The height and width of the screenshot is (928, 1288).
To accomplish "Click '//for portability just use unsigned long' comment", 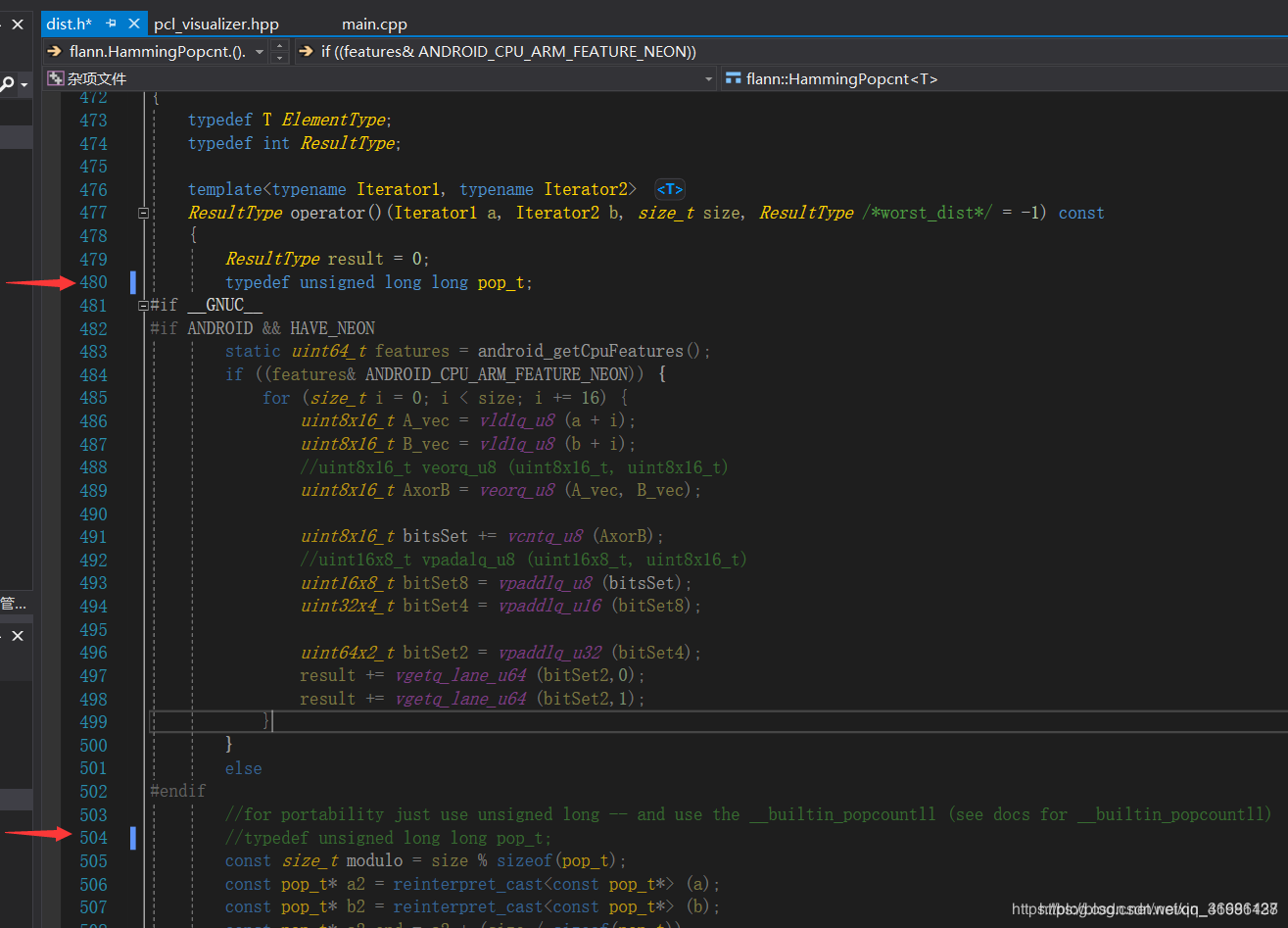I will (x=412, y=814).
